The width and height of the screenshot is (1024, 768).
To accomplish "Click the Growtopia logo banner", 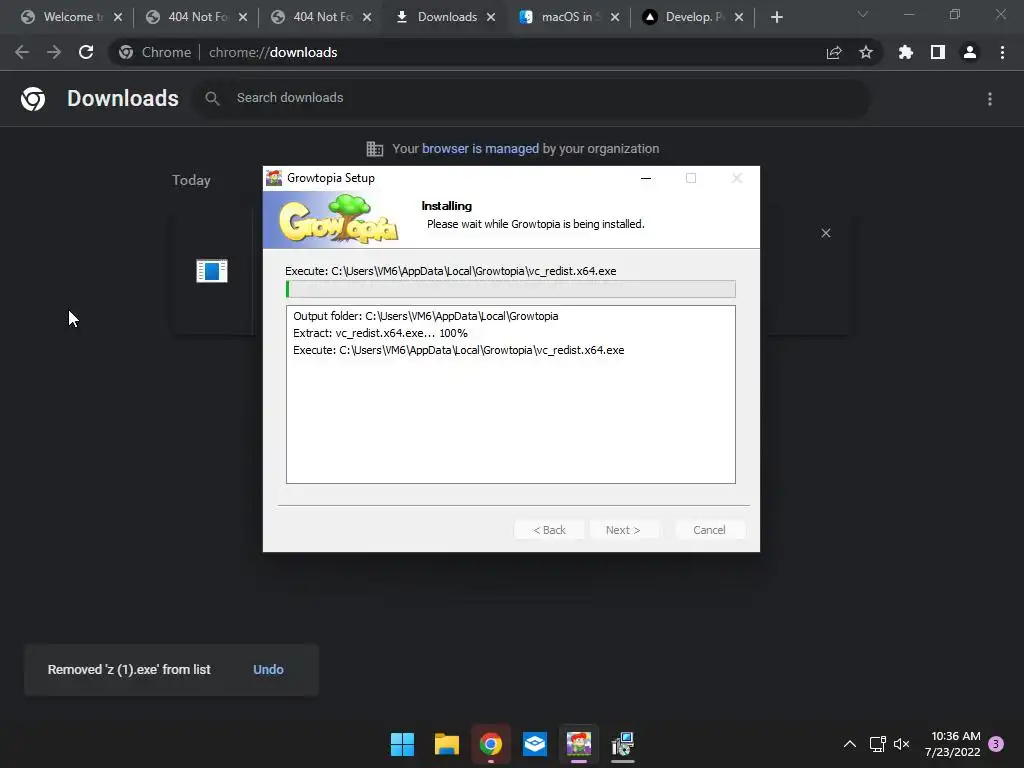I will [x=338, y=220].
